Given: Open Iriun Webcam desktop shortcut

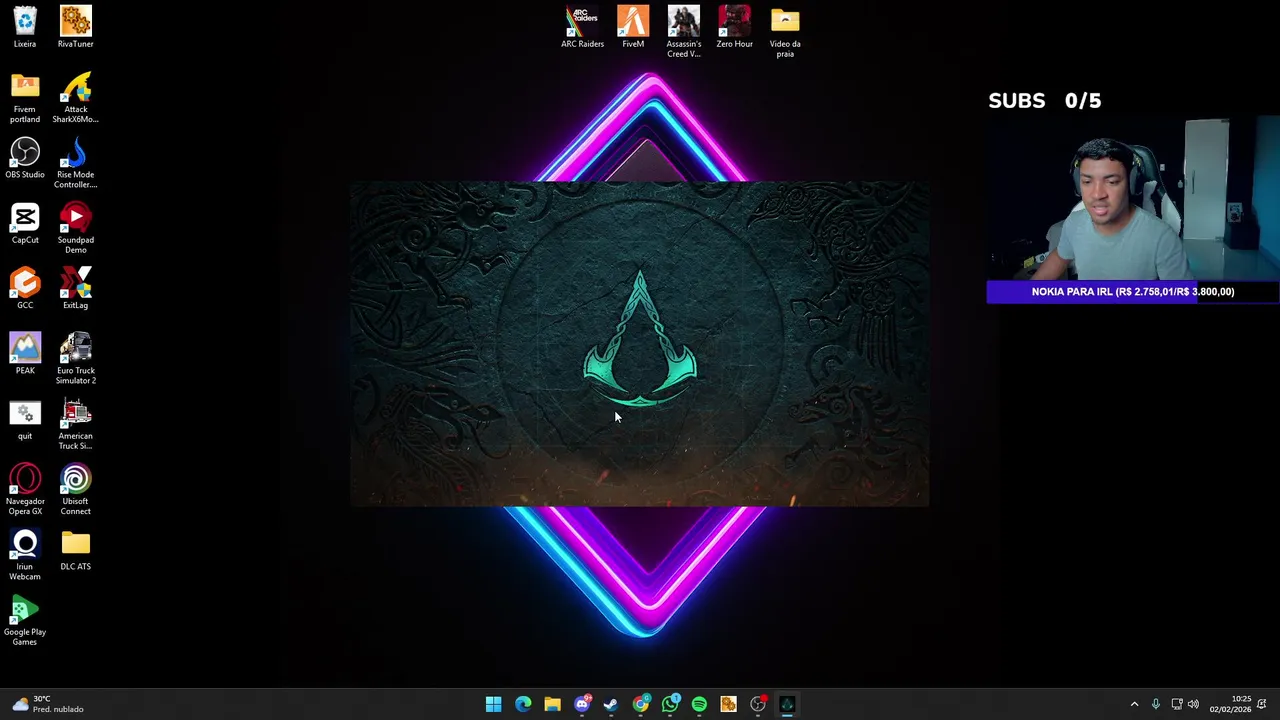Looking at the screenshot, I should coord(25,554).
